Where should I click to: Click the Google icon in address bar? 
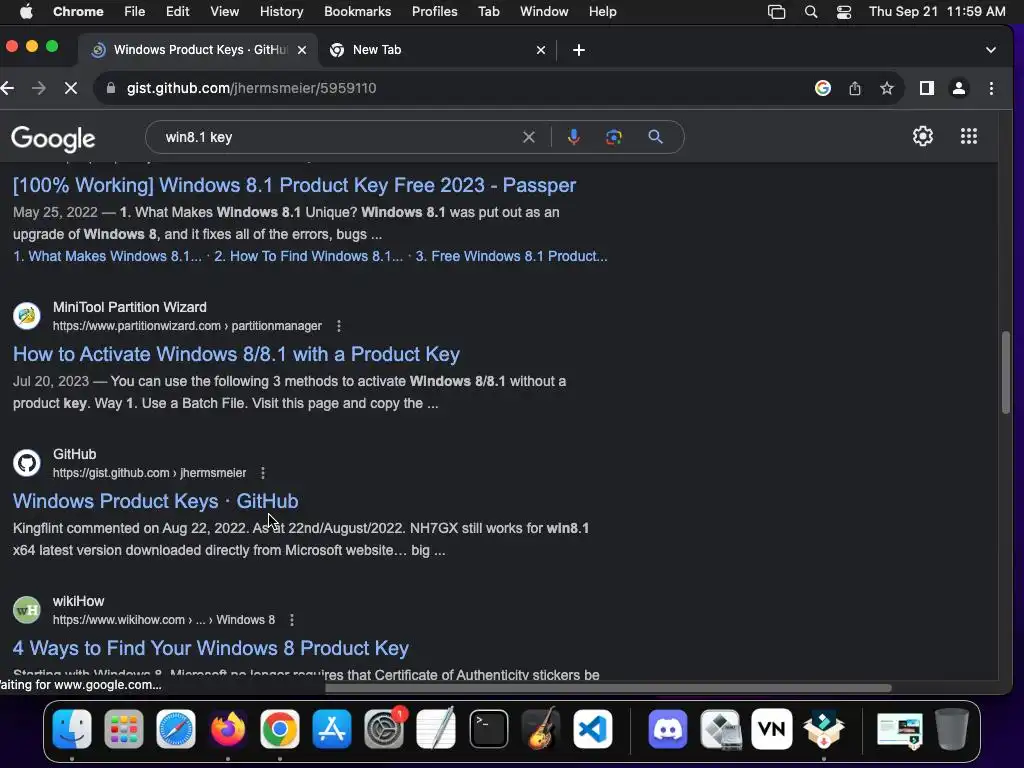823,88
